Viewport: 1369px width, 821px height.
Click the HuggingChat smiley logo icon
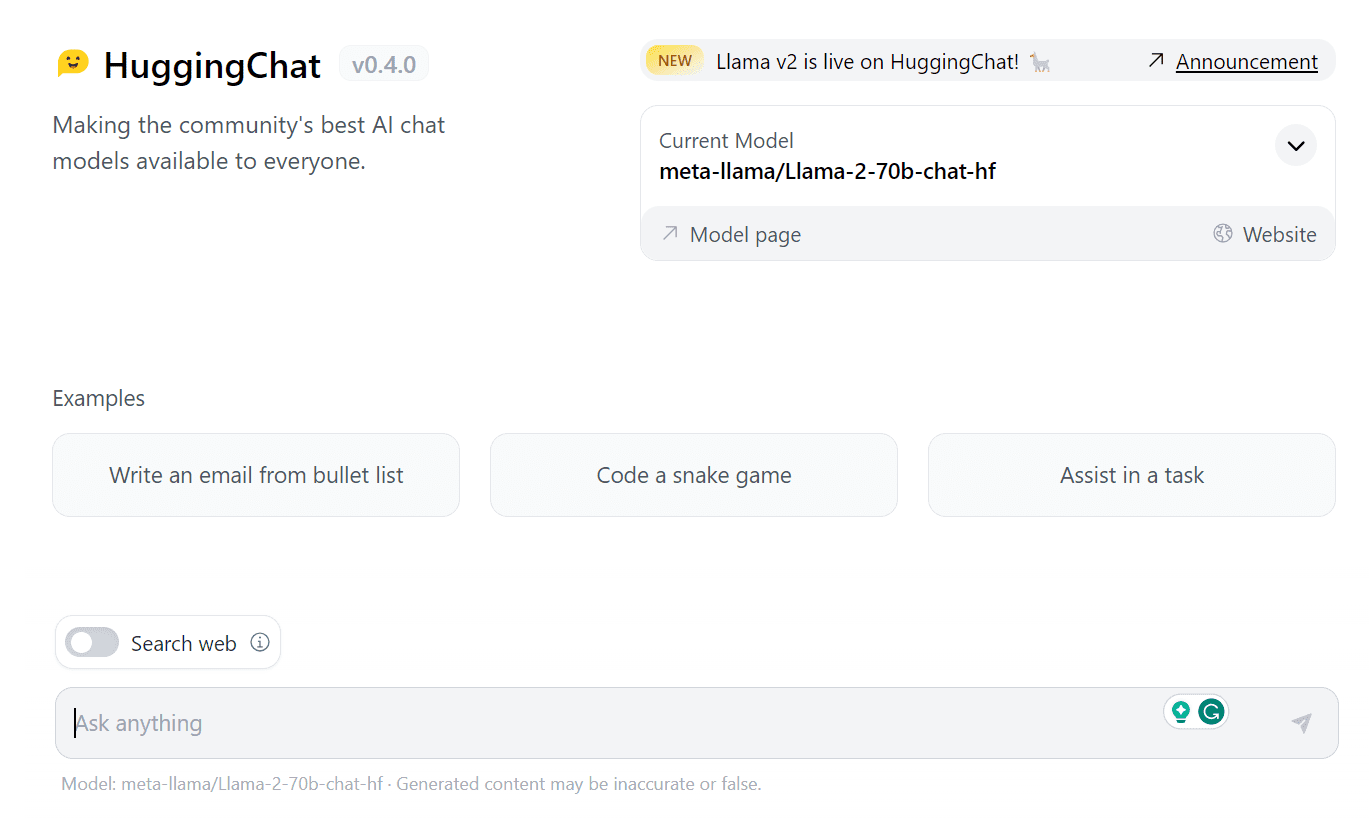73,64
